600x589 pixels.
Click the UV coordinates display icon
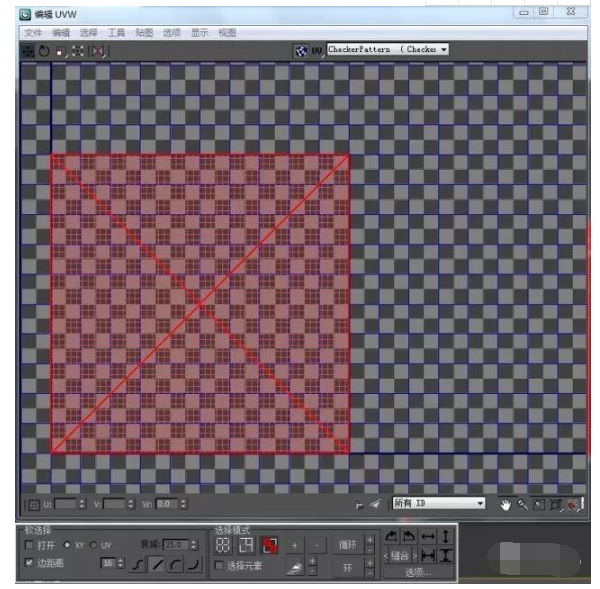(317, 51)
